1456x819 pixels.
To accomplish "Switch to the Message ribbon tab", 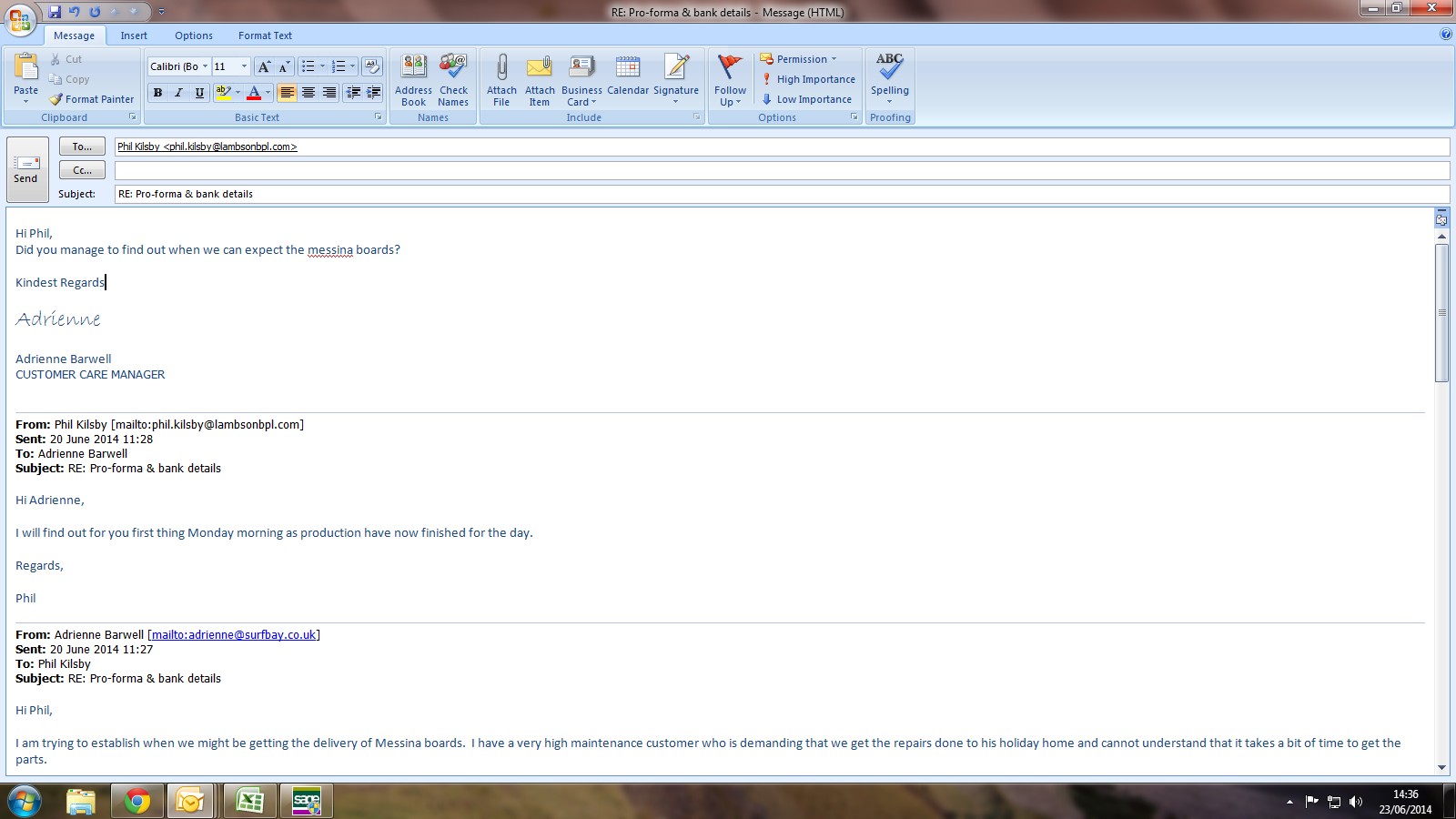I will [x=74, y=35].
